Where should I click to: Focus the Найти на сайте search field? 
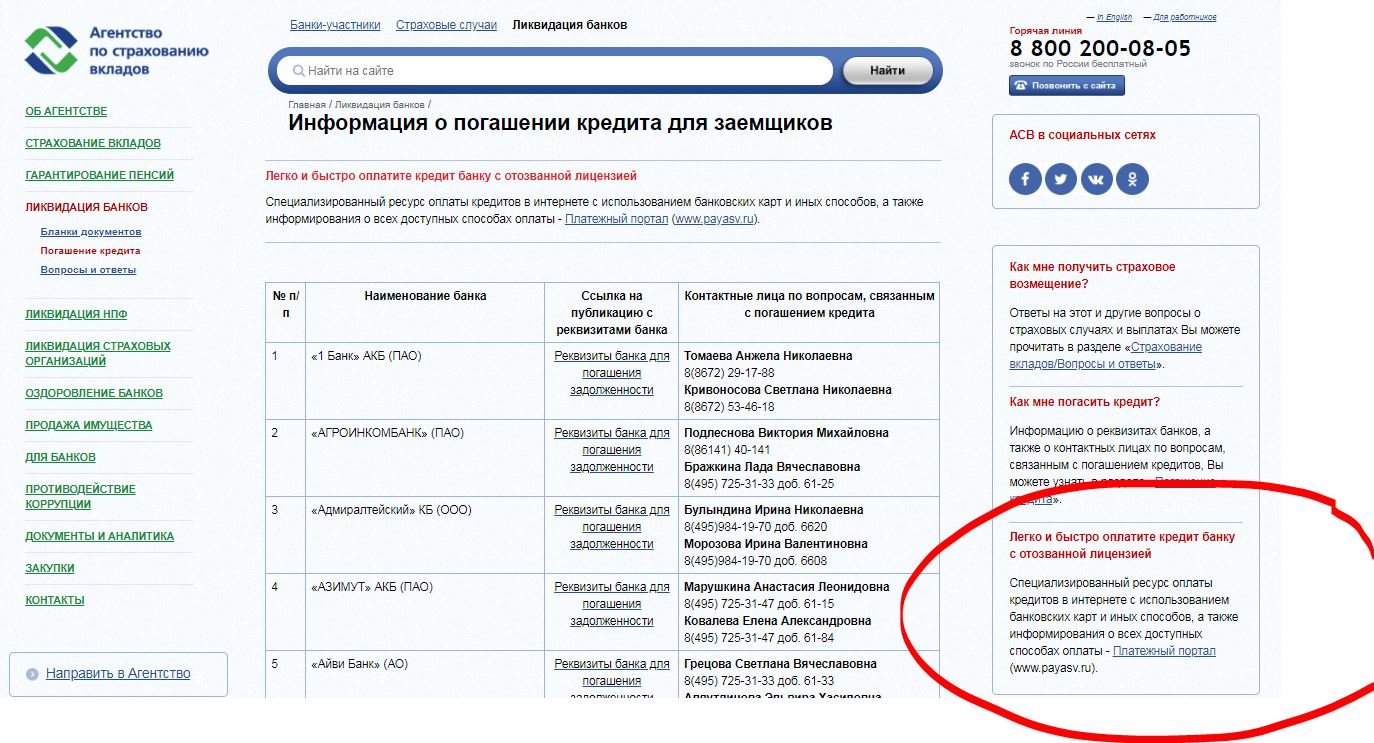click(560, 71)
